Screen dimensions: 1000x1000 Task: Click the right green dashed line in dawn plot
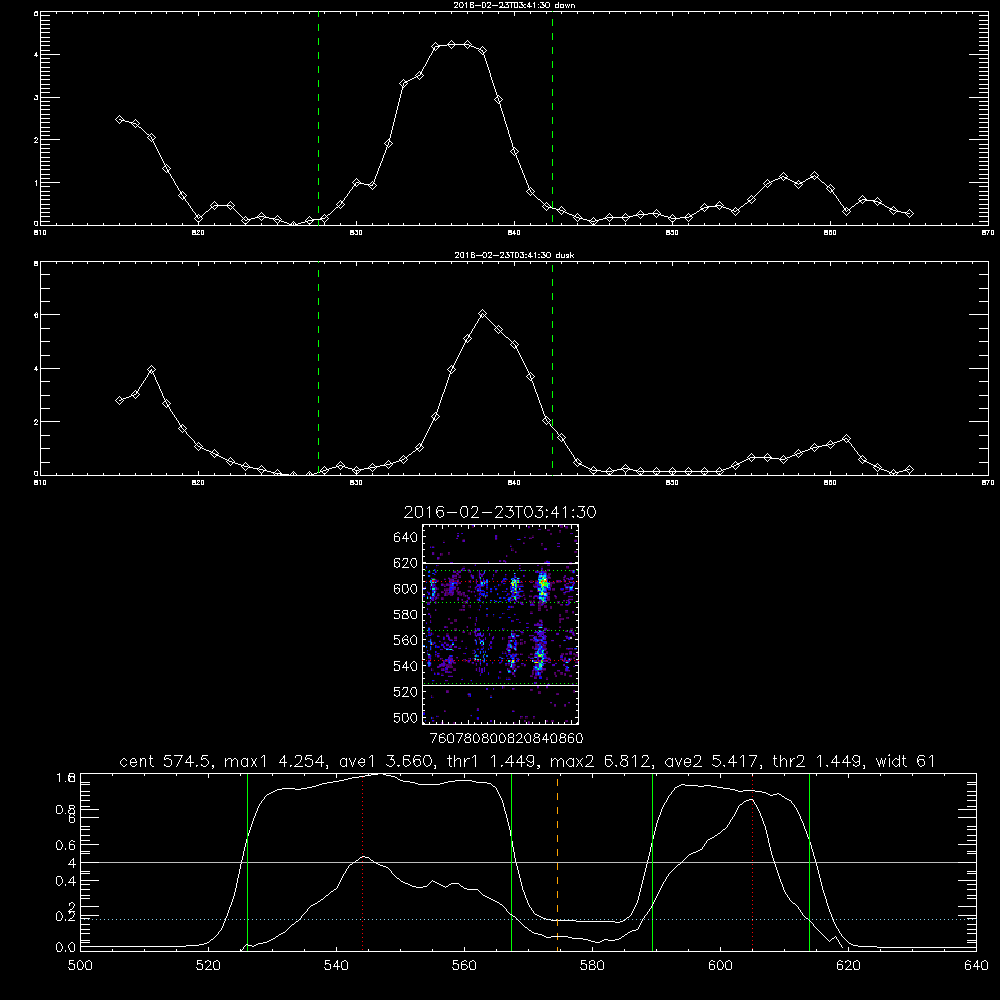point(552,118)
